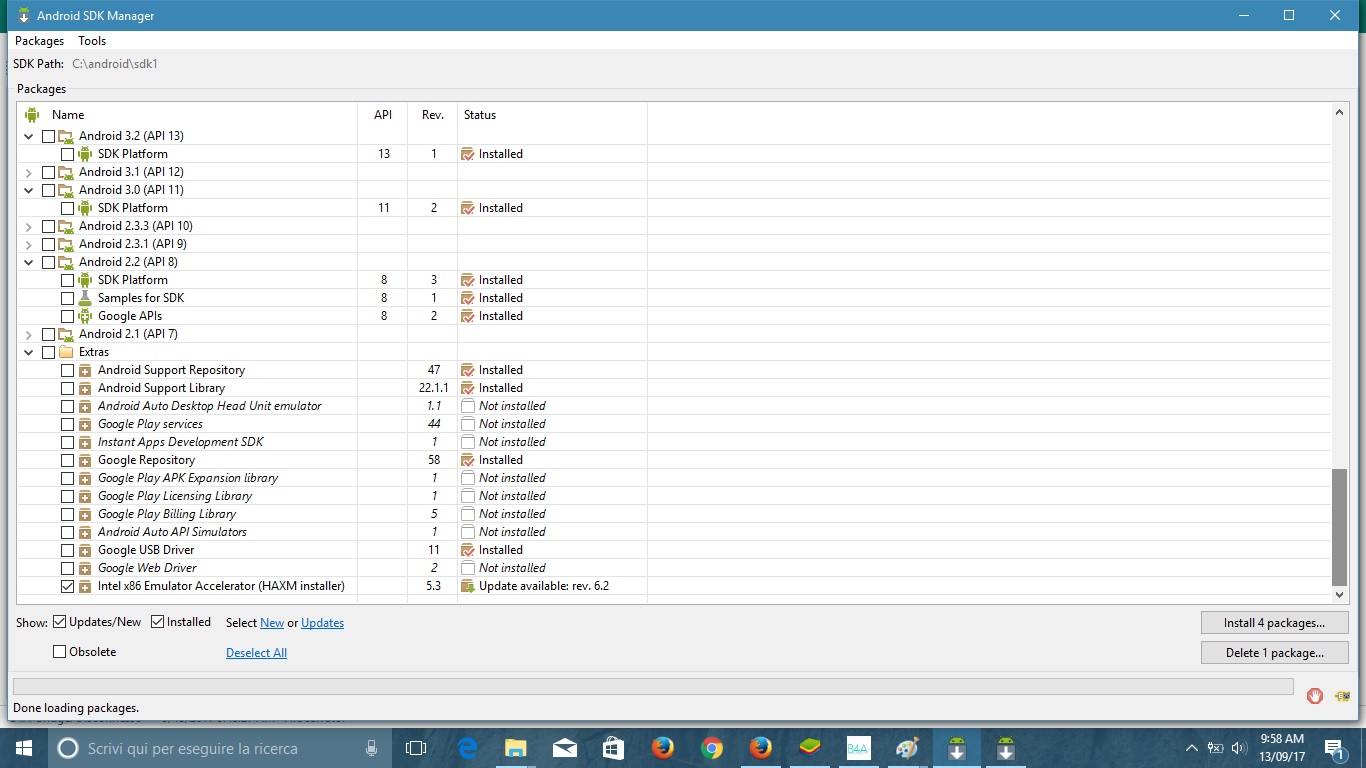Click the folder icon of Android 3.1 (API 12)

66,172
